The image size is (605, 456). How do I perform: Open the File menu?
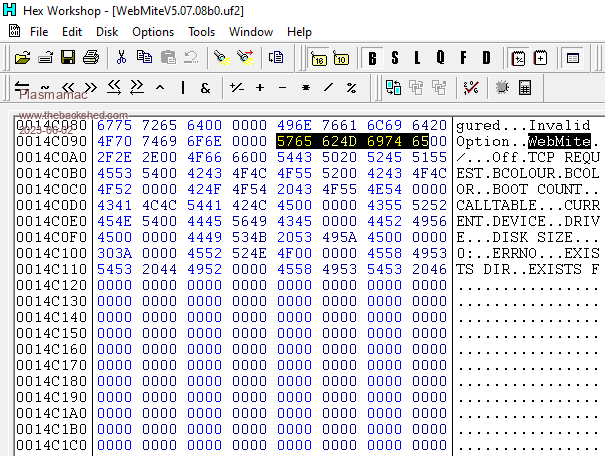click(39, 32)
